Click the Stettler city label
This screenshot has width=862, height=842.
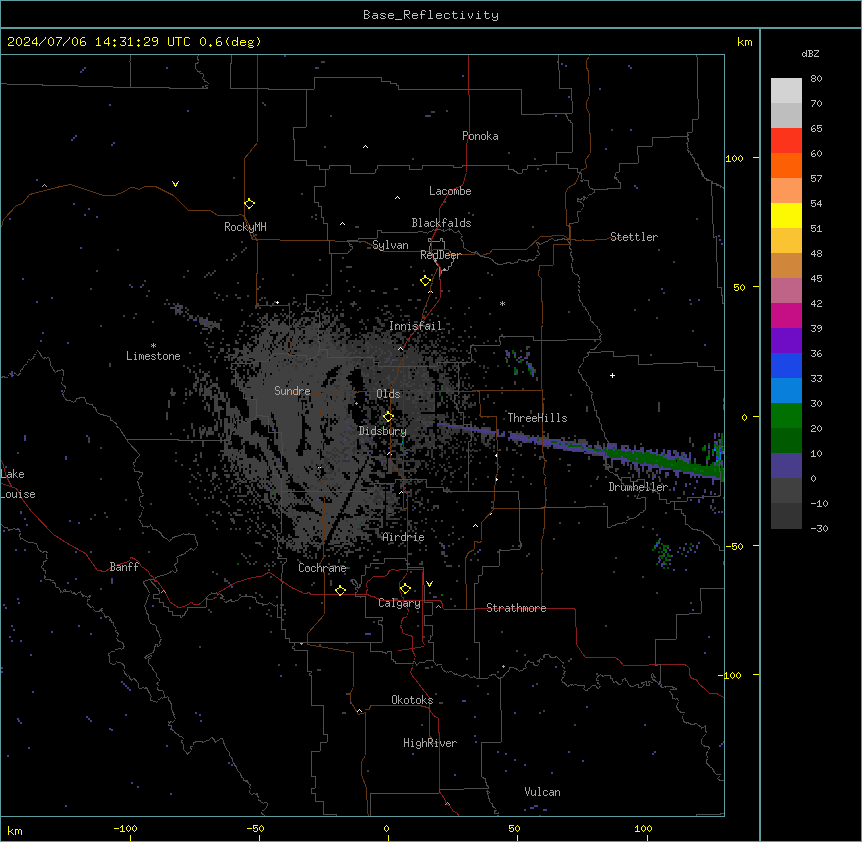click(633, 237)
